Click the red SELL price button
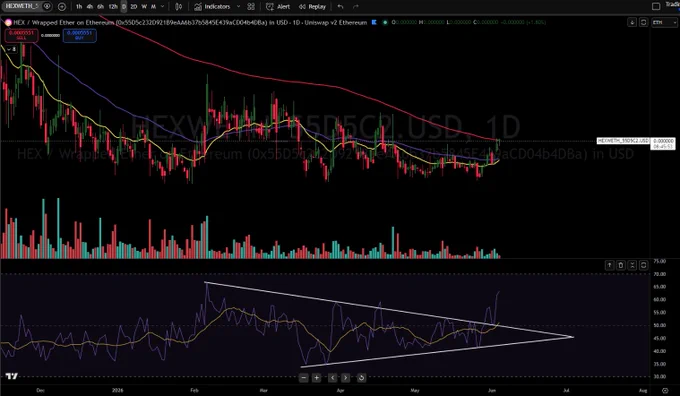 point(21,35)
